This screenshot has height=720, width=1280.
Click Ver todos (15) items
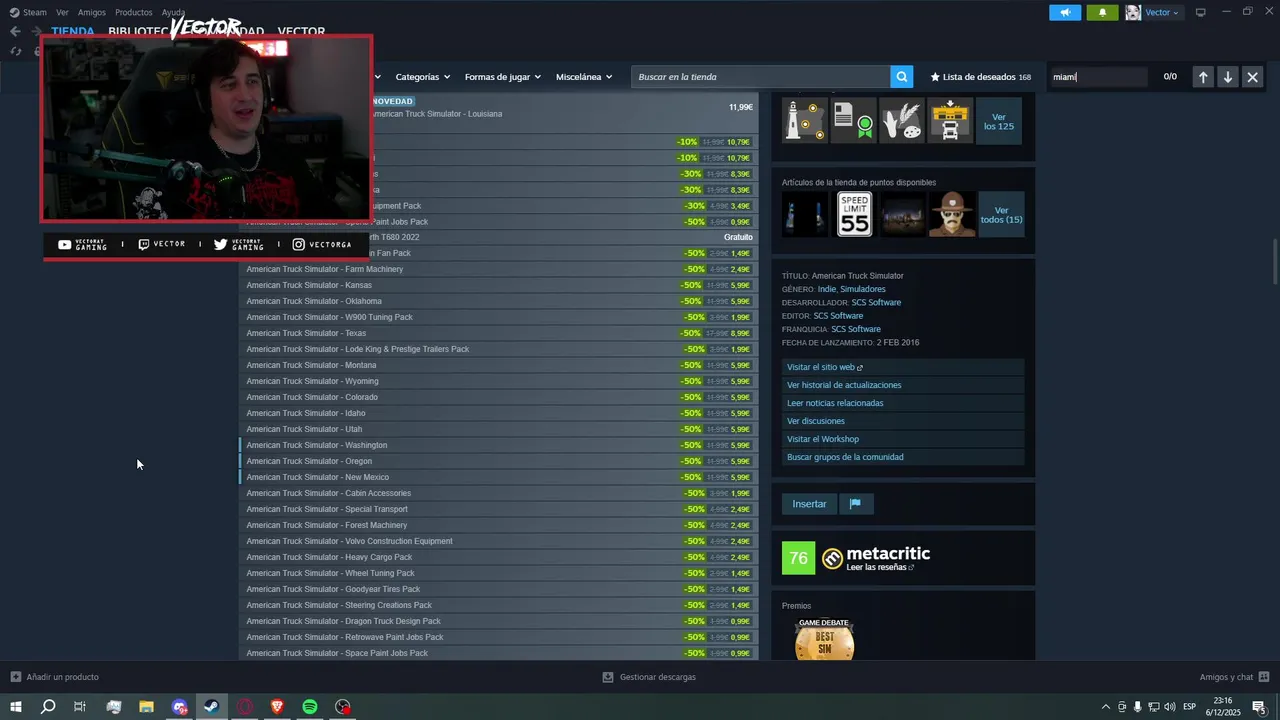click(1001, 214)
